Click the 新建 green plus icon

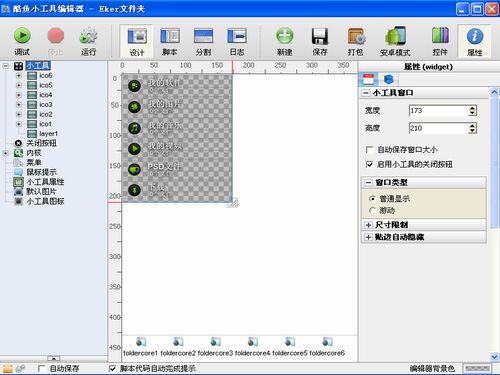point(285,36)
